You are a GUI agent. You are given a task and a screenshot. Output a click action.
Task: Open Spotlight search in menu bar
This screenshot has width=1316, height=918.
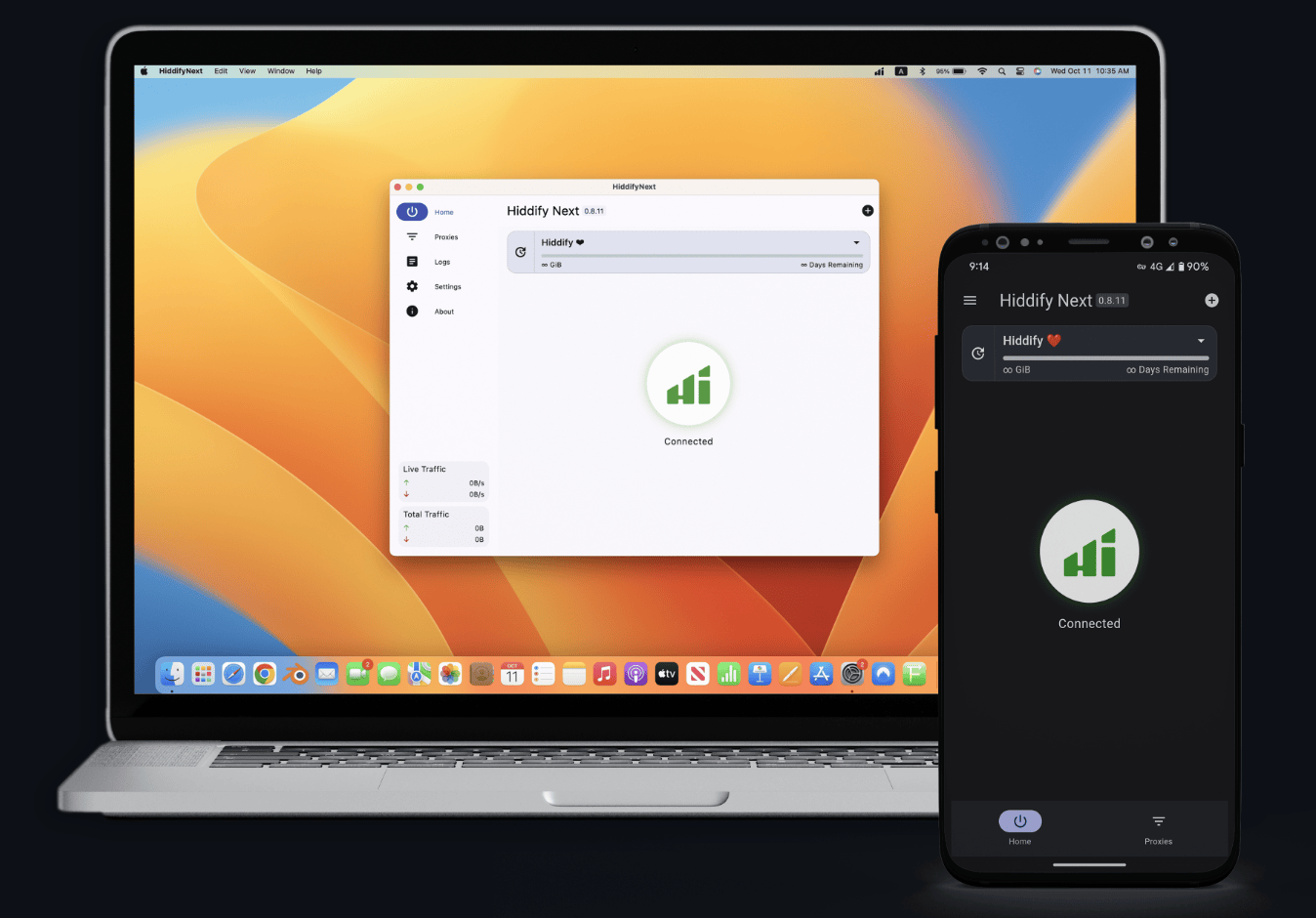click(1002, 71)
